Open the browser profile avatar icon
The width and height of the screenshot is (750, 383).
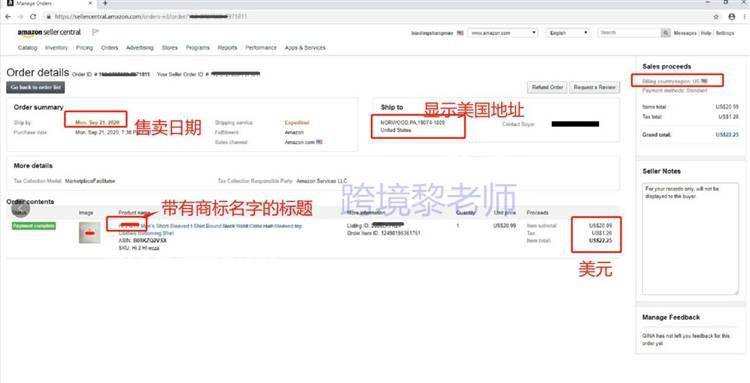pyautogui.click(x=731, y=17)
